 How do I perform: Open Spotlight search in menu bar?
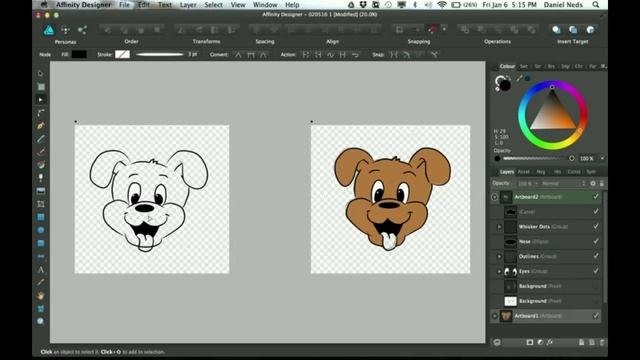pos(596,5)
